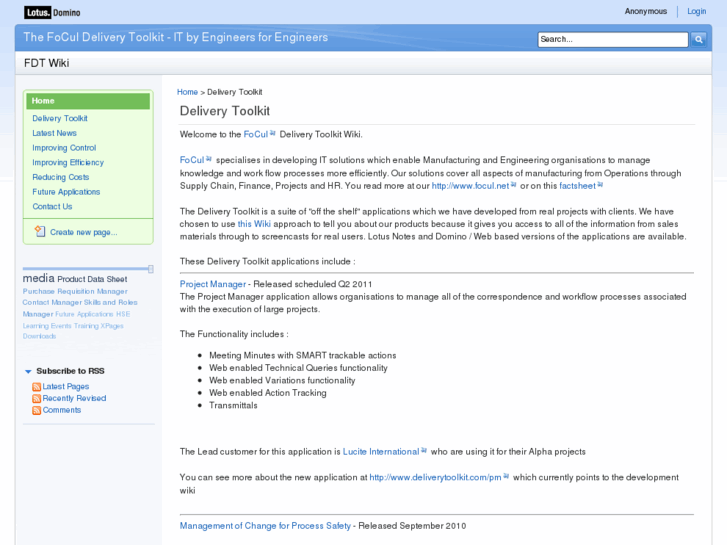Viewport: 727px width, 545px height.
Task: Open the Latest Pages RSS feed icon
Action: pos(36,387)
